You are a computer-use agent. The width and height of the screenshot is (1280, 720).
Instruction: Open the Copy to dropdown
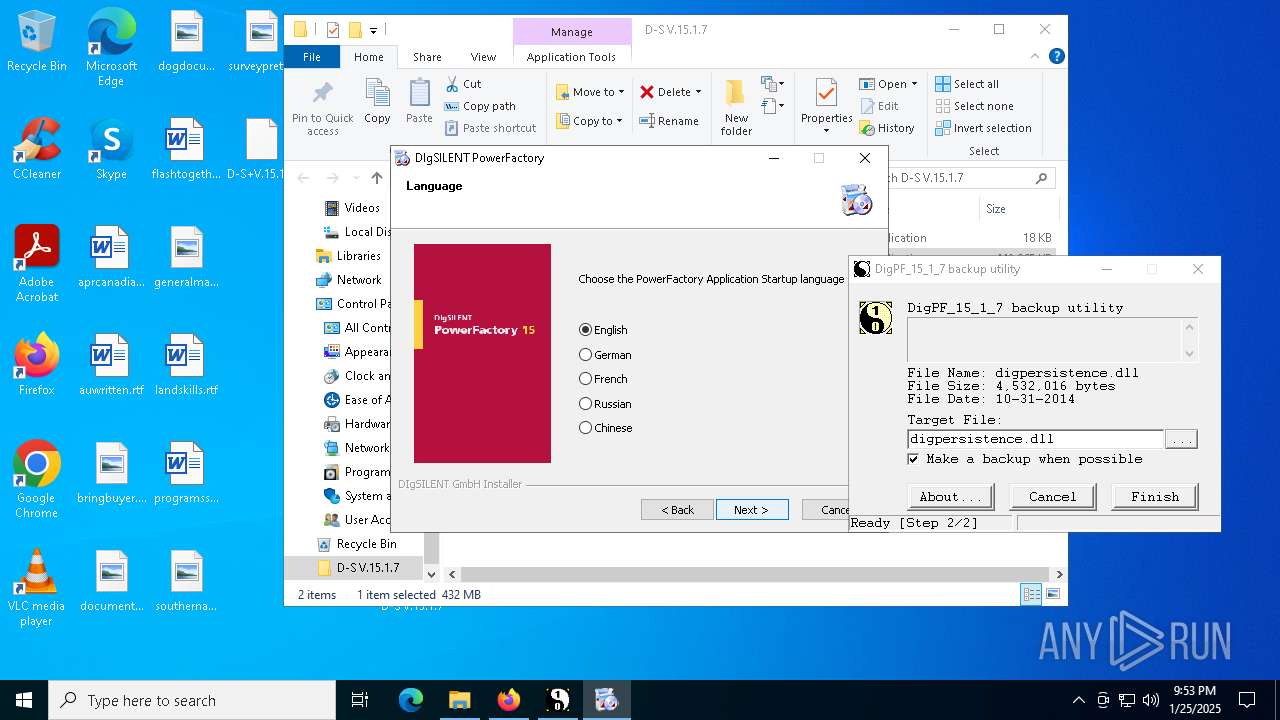tap(589, 121)
